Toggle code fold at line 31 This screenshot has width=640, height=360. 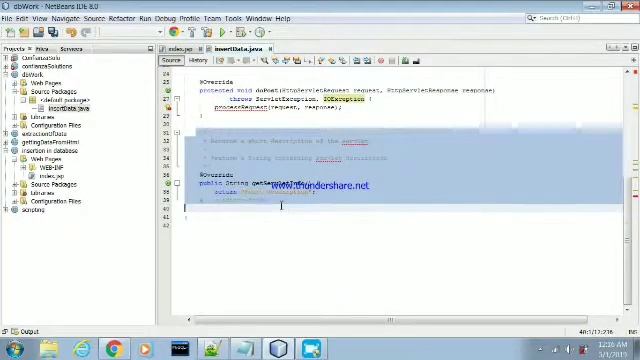(177, 133)
